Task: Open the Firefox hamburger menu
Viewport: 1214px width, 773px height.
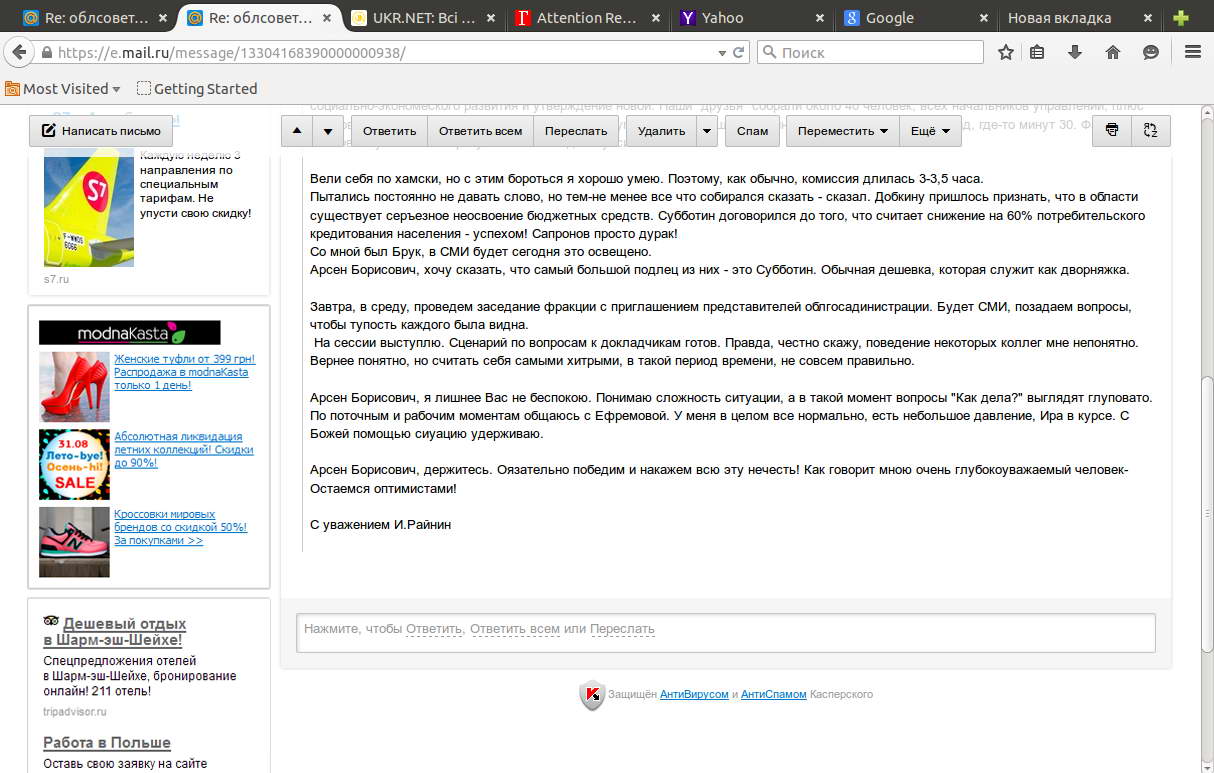Action: 1193,52
